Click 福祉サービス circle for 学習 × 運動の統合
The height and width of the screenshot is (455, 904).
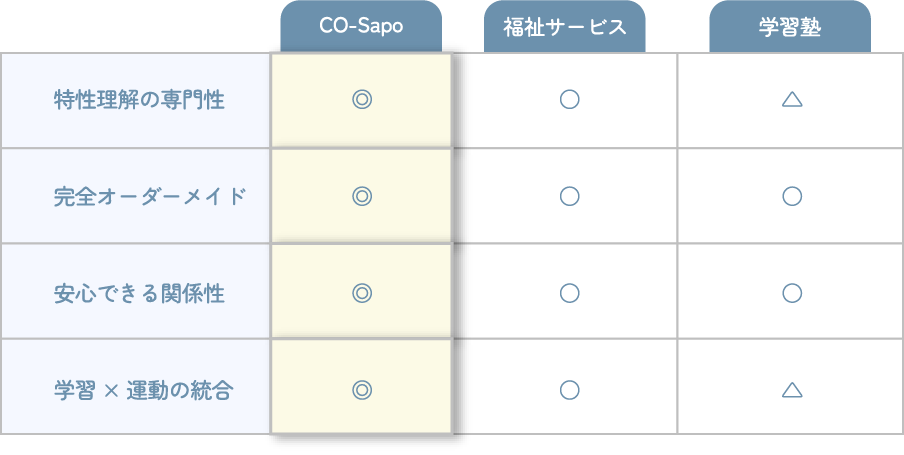pyautogui.click(x=570, y=390)
